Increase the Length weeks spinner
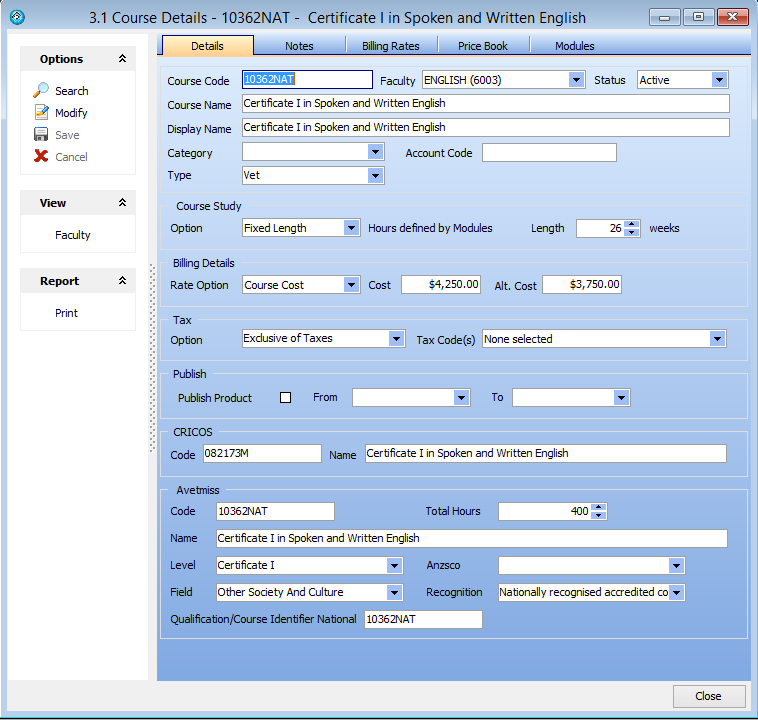 (632, 224)
